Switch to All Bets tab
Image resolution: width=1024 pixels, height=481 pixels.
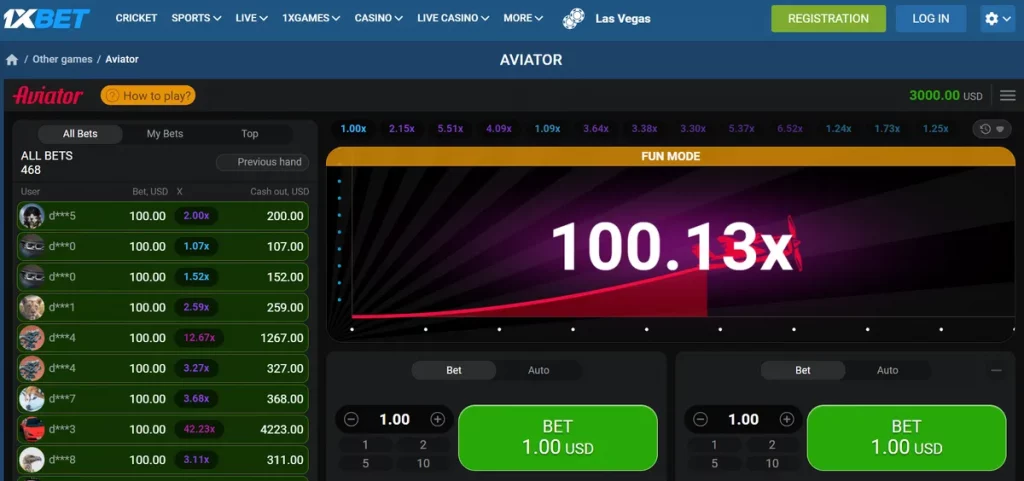click(x=80, y=134)
